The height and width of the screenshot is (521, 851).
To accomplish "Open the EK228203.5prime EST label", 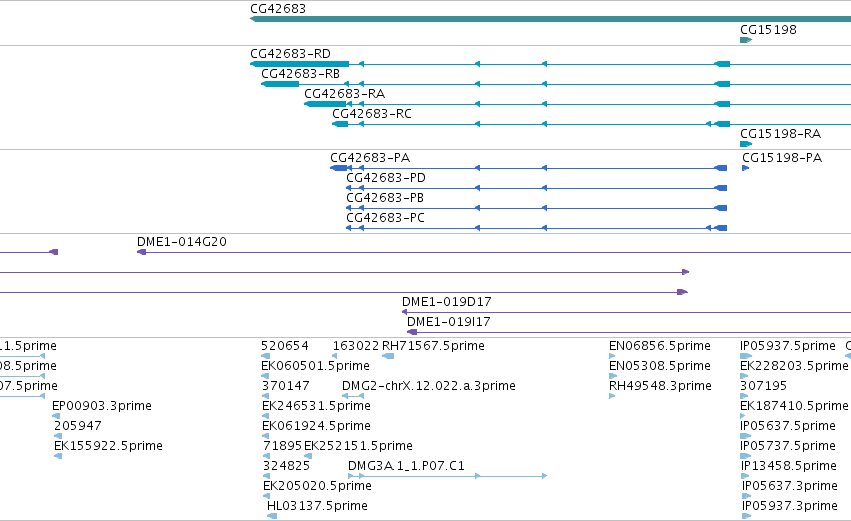I will click(795, 366).
